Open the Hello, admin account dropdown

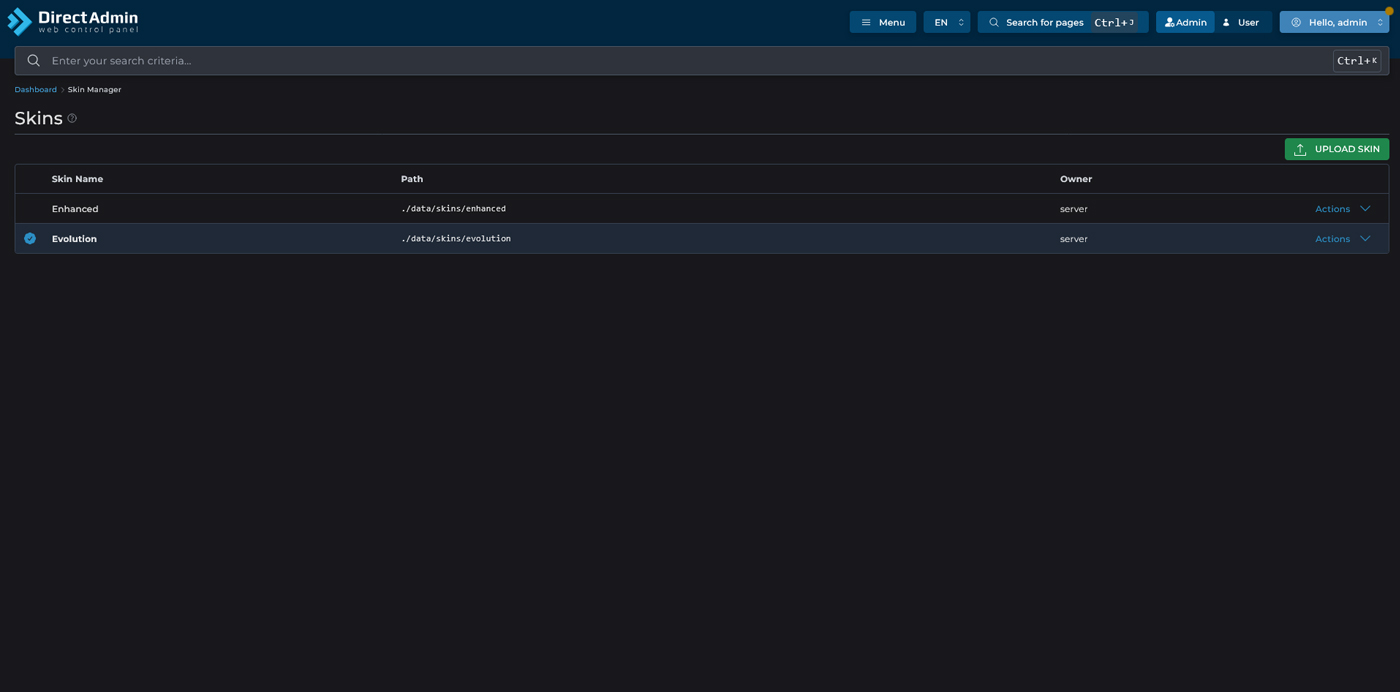coord(1334,21)
